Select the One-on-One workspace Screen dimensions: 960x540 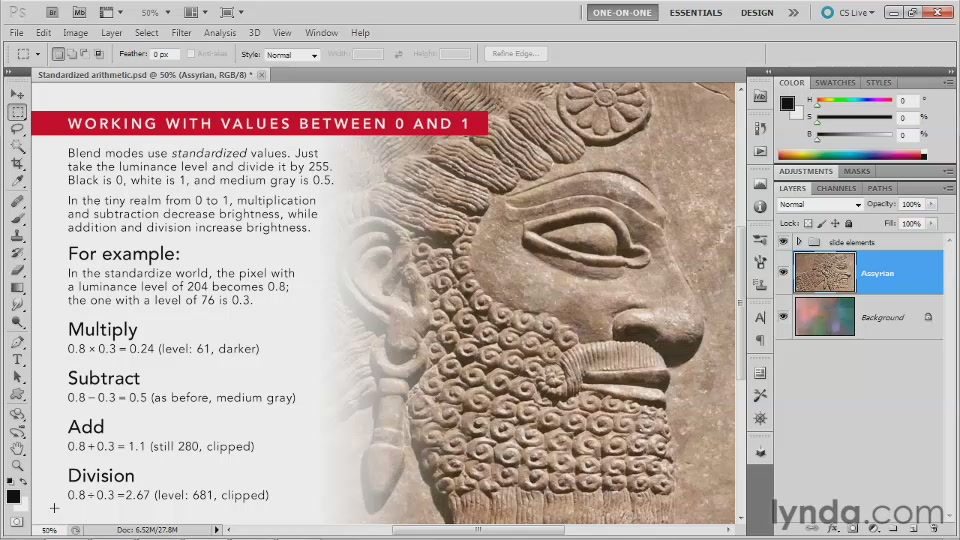pos(622,12)
